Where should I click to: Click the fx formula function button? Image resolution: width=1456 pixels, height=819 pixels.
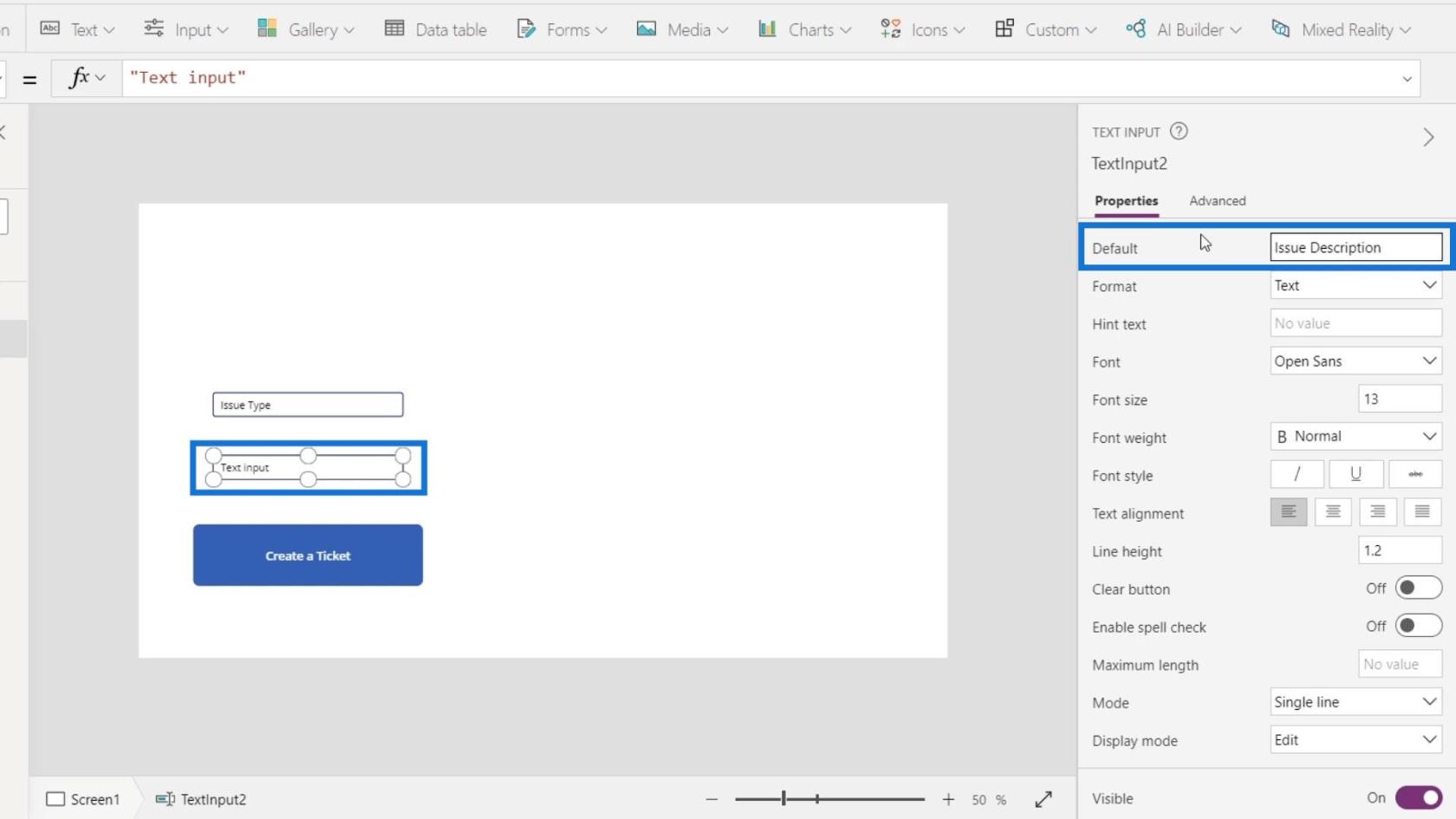tap(87, 78)
